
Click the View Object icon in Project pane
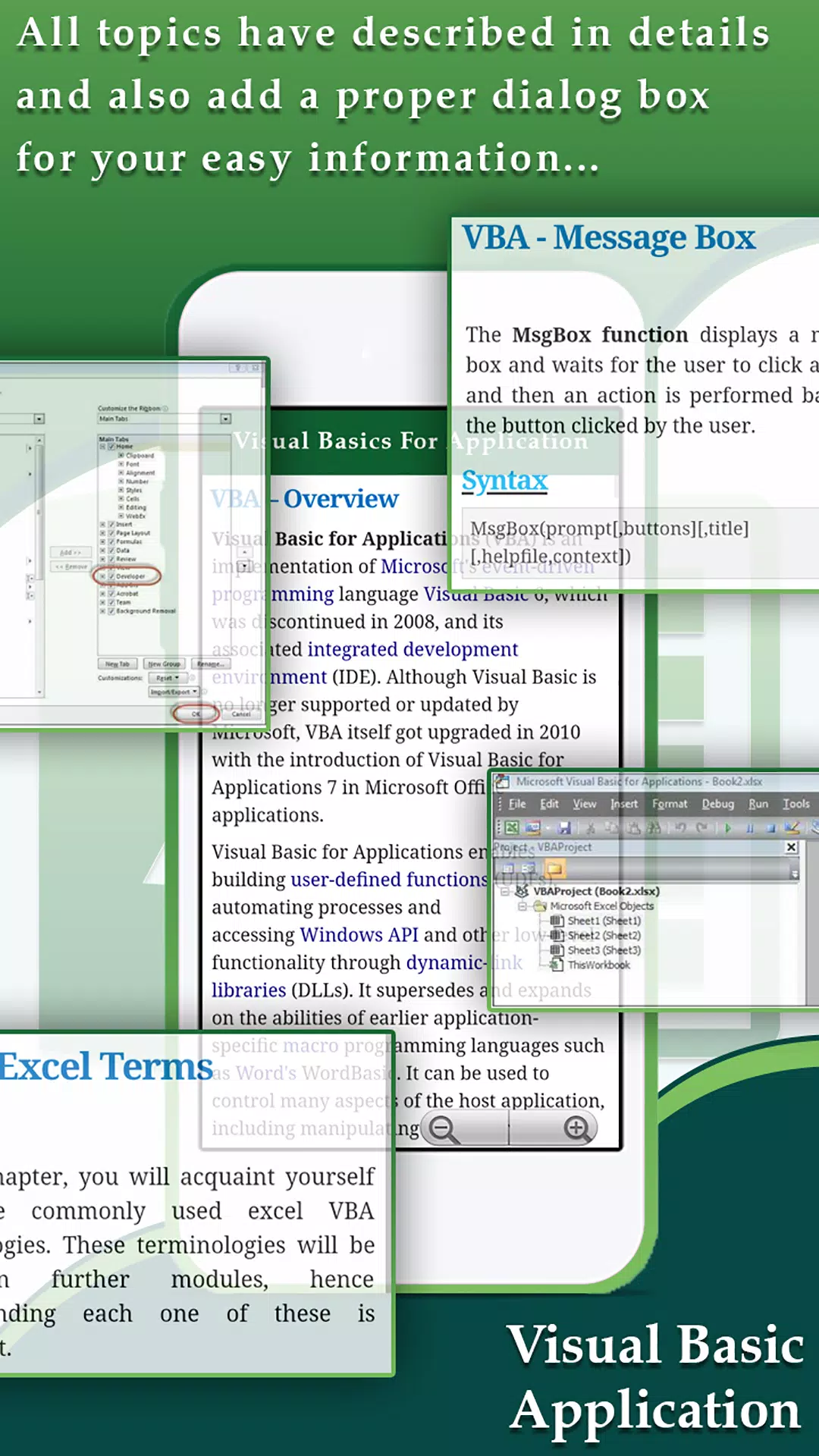point(528,868)
